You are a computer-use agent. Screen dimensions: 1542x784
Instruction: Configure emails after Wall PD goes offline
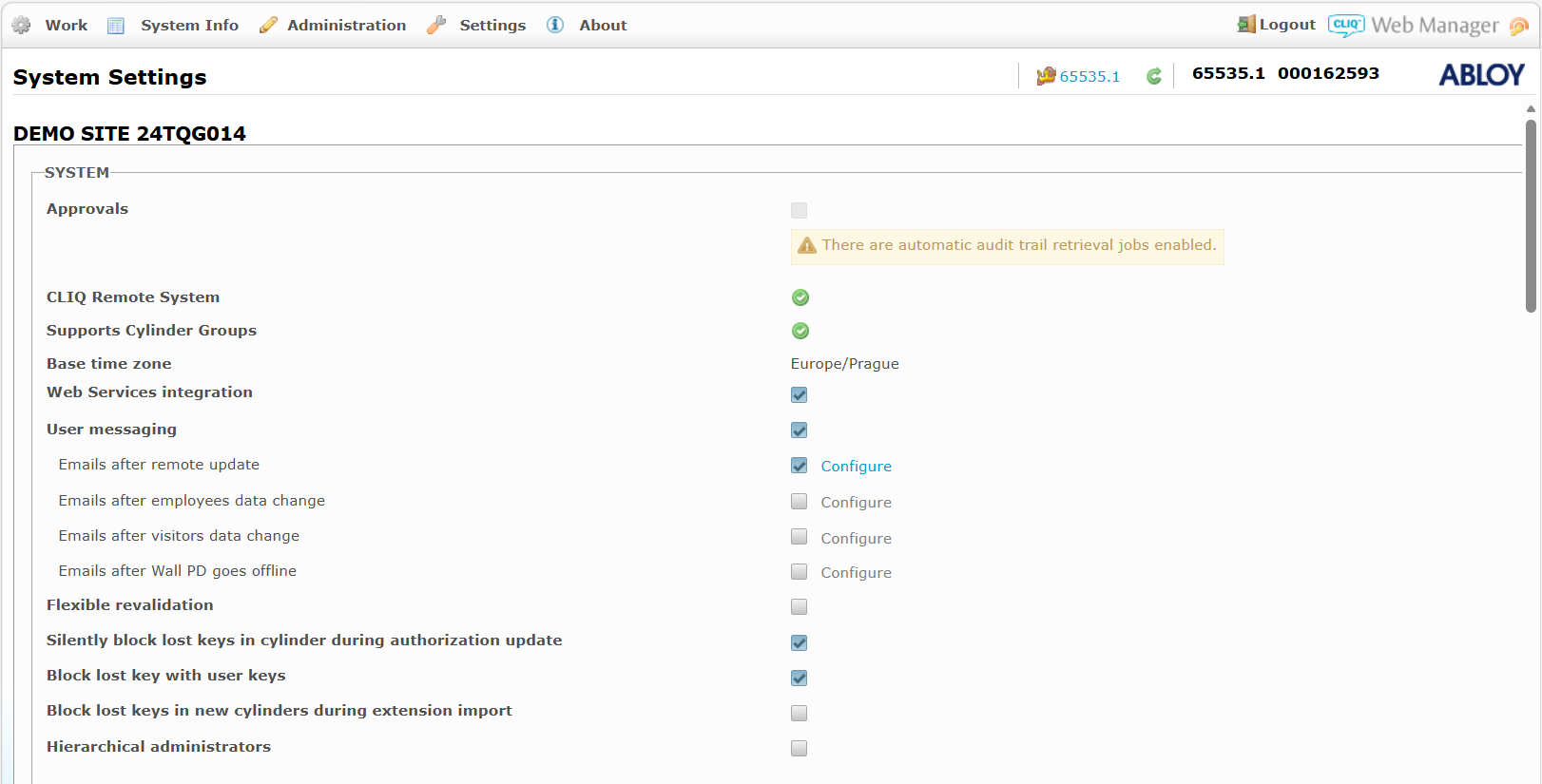857,573
